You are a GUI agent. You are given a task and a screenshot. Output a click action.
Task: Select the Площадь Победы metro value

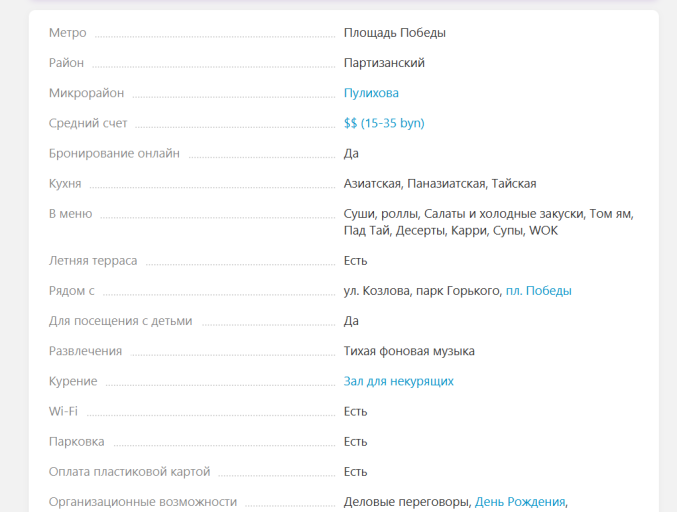tap(395, 33)
